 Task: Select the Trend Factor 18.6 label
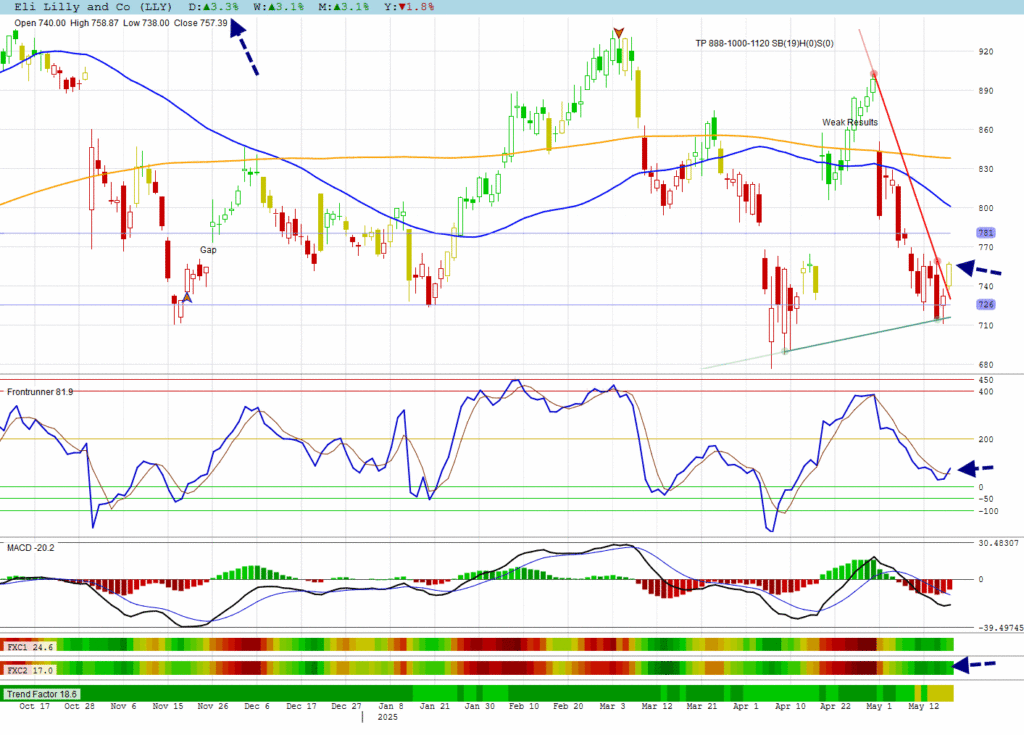tap(42, 694)
